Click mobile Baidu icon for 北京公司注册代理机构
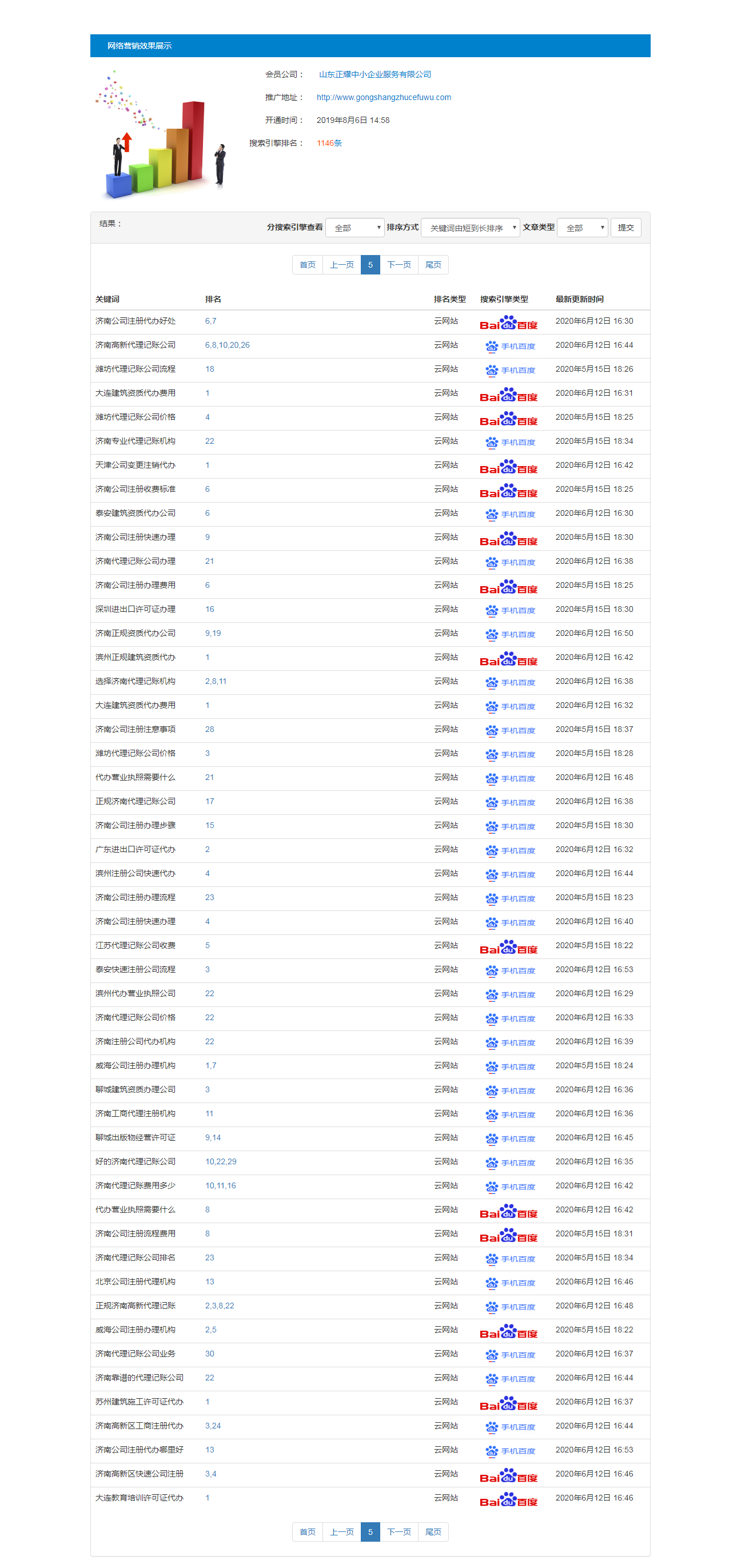This screenshot has height=1568, width=741. click(510, 1283)
